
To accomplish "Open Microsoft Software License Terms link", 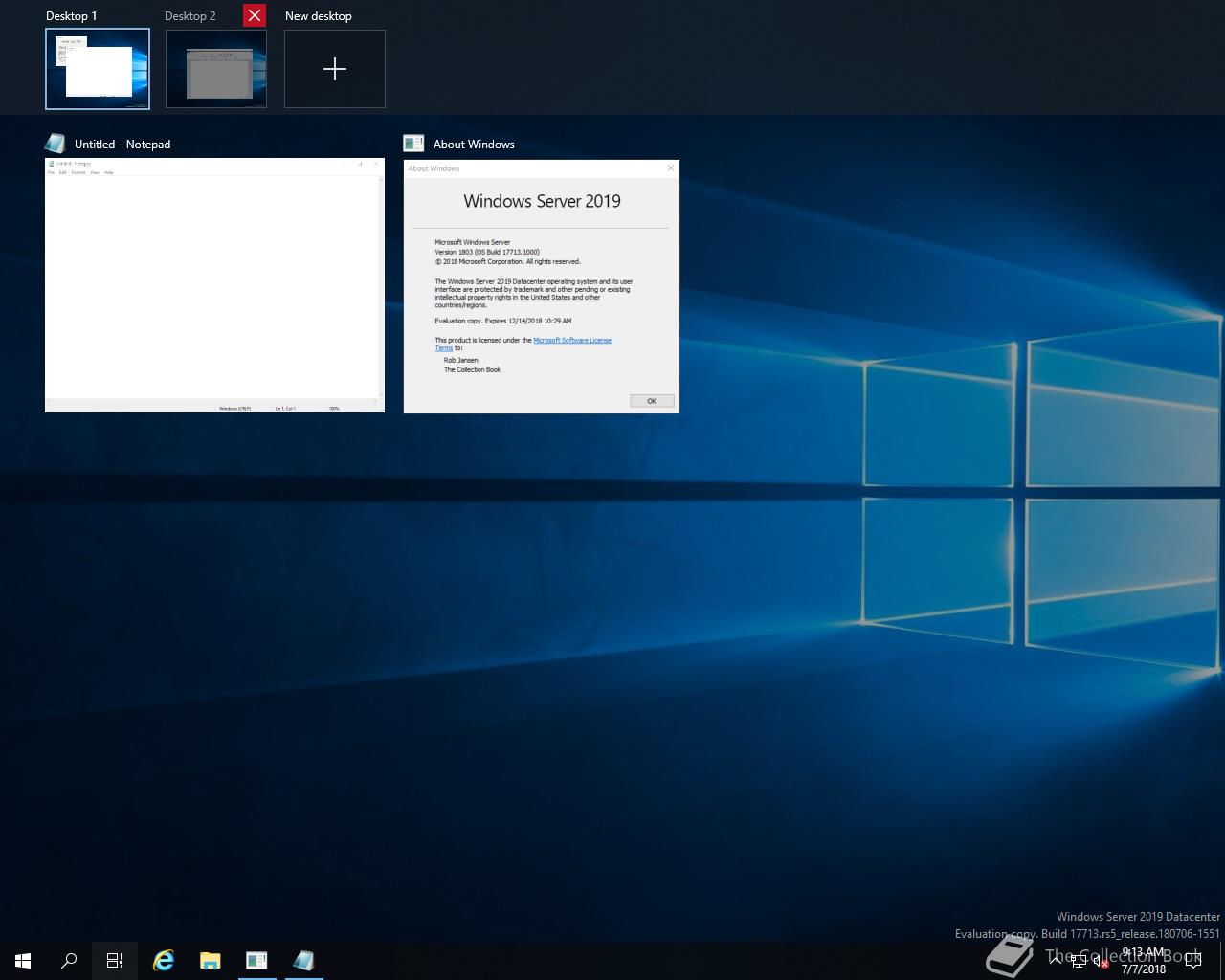I will (x=571, y=340).
